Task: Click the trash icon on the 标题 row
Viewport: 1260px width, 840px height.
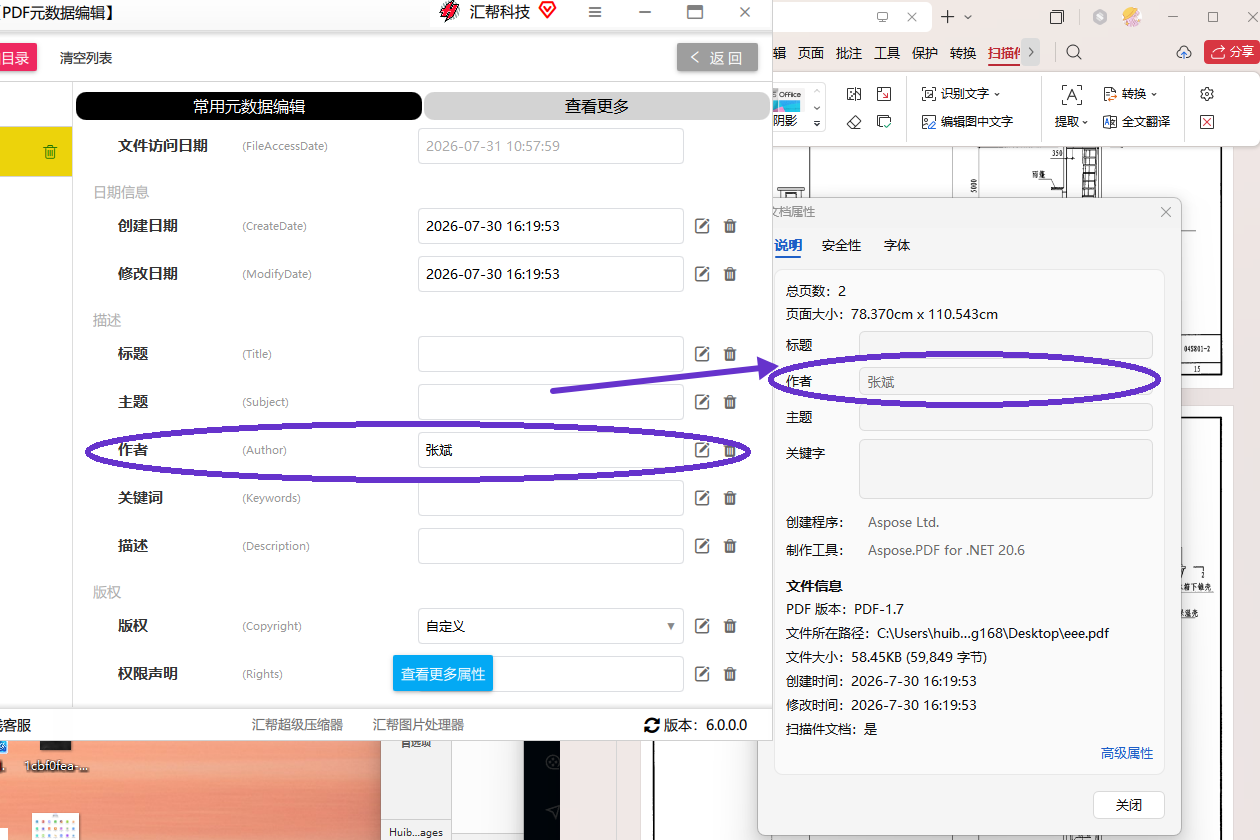Action: (730, 354)
